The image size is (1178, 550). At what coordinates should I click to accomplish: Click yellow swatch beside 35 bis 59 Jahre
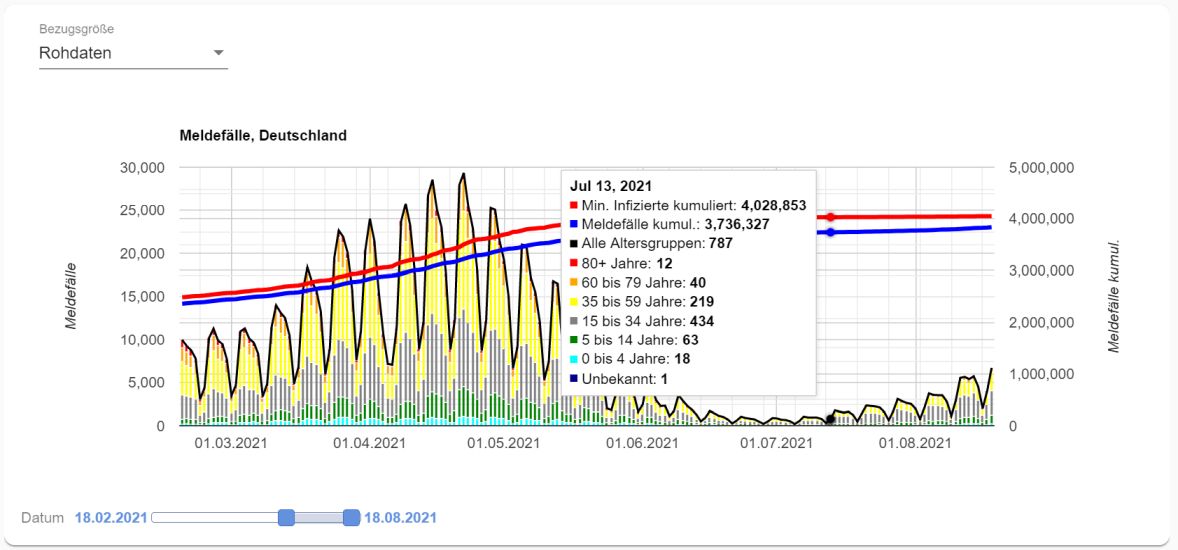[x=574, y=302]
